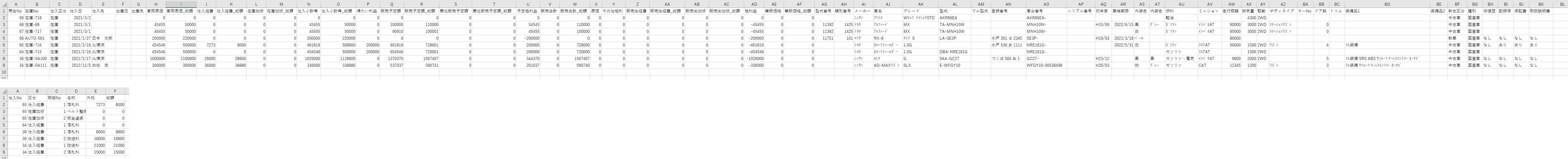
Task: Select the model number cell 11751
Action: point(824,38)
